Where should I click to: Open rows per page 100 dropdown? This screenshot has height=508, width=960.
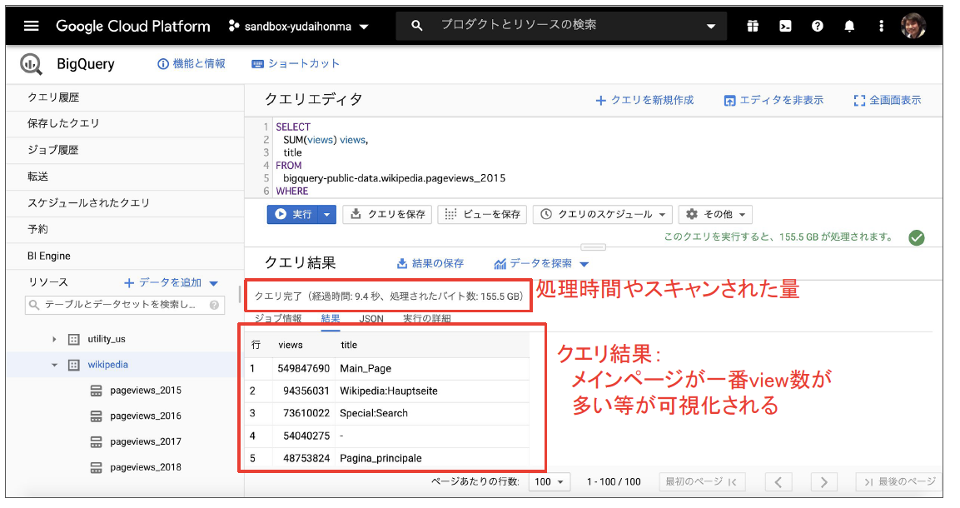point(549,482)
